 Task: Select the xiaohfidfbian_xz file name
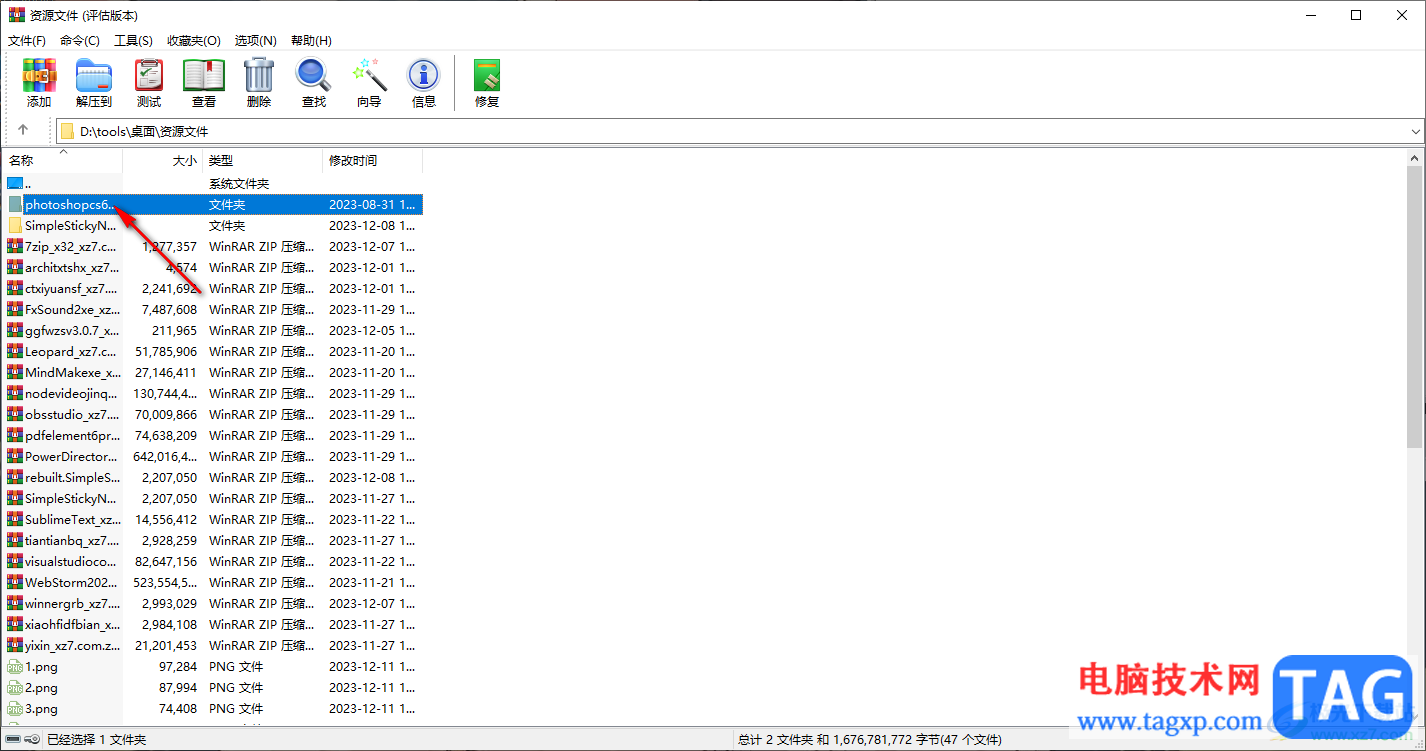pyautogui.click(x=71, y=624)
